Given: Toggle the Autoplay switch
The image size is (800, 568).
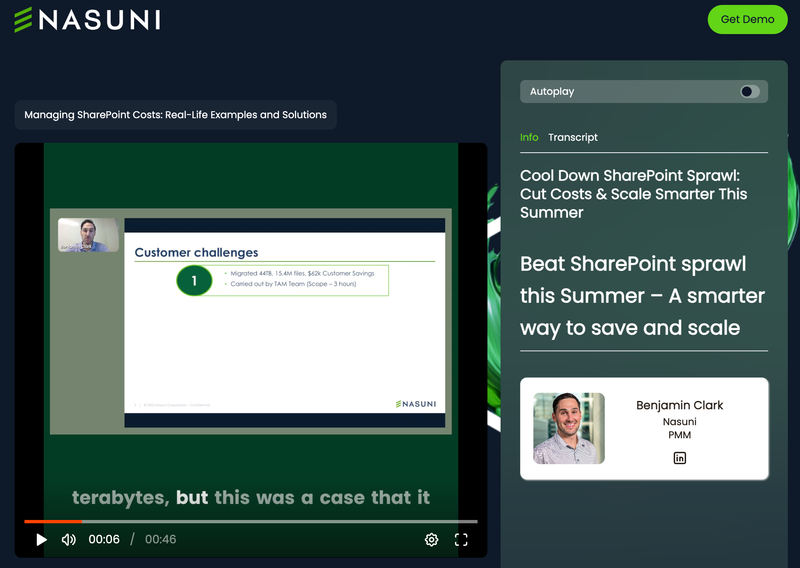Looking at the screenshot, I should (x=749, y=91).
